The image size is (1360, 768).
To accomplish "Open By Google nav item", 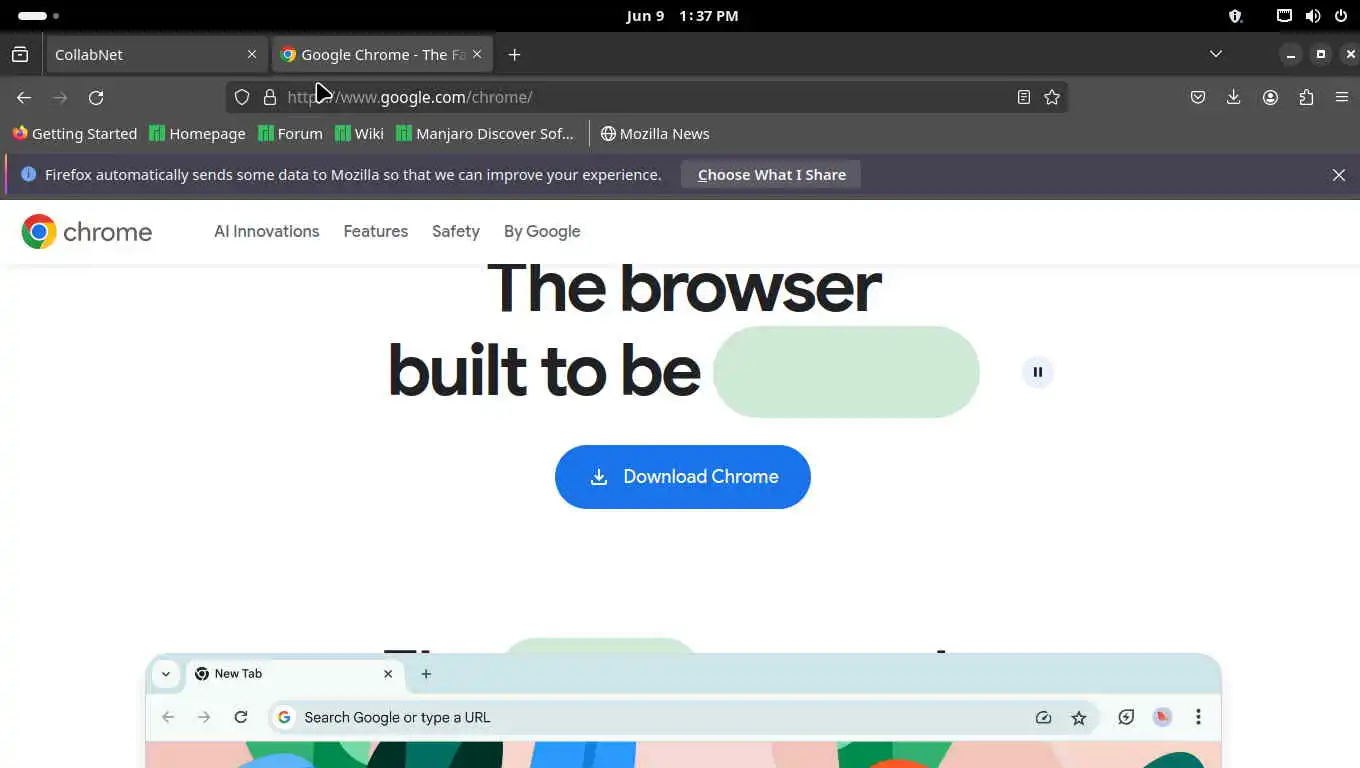I will (x=542, y=231).
